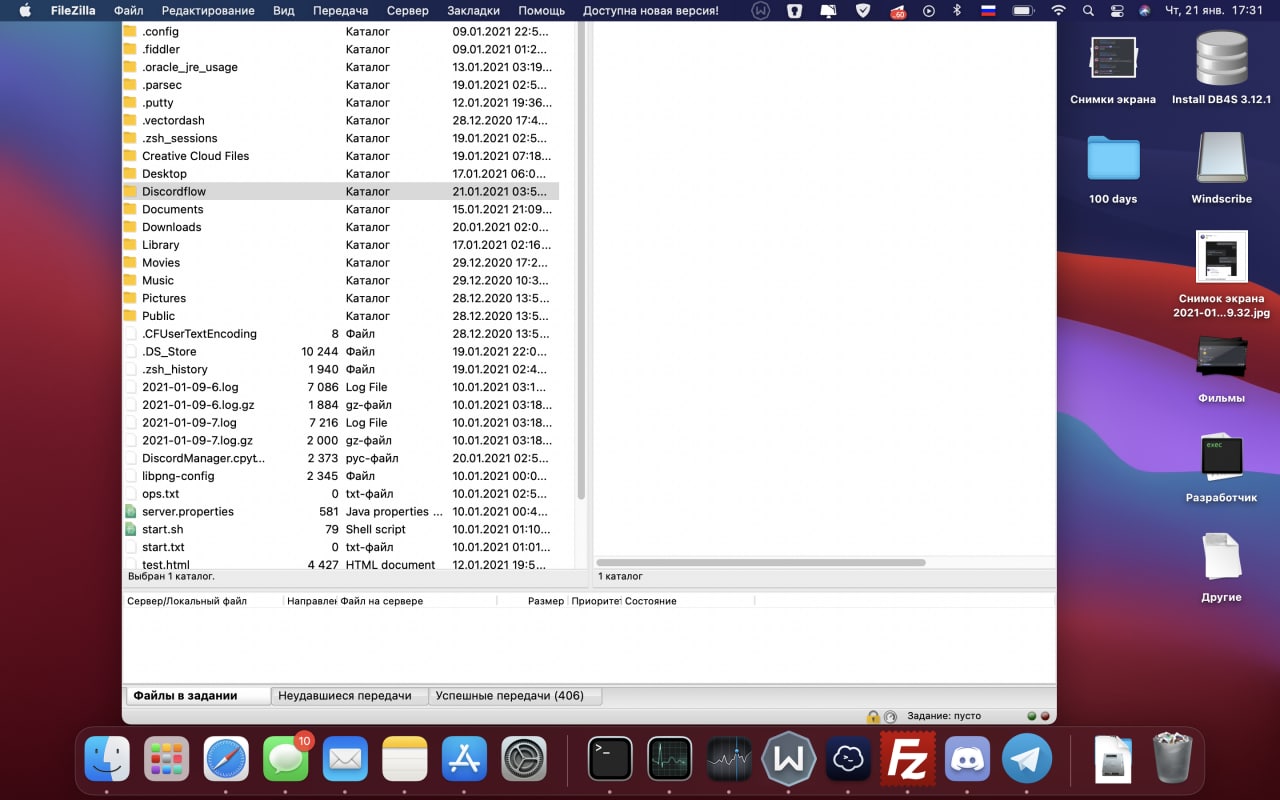The width and height of the screenshot is (1280, 800).
Task: Select the 'ops.txt' file
Action: click(x=340, y=494)
